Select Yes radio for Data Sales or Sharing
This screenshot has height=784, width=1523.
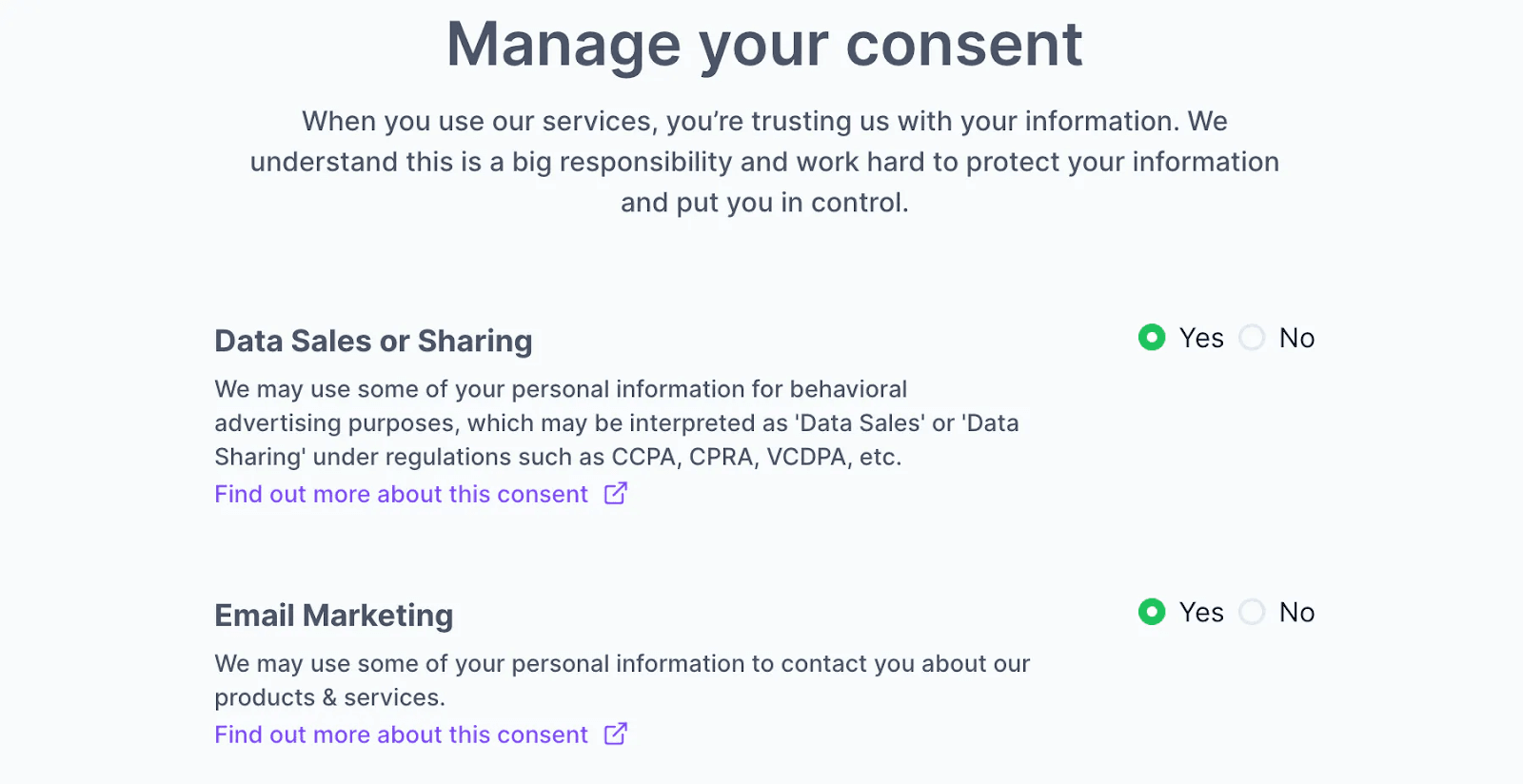click(1152, 338)
